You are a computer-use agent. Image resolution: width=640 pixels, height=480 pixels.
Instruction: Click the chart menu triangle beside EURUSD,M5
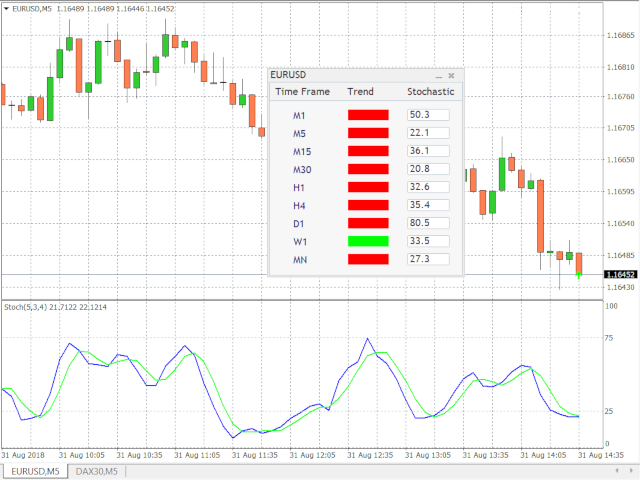point(6,8)
